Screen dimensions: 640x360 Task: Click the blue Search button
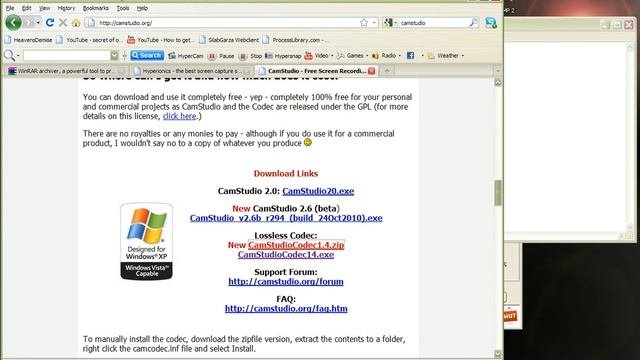click(147, 56)
